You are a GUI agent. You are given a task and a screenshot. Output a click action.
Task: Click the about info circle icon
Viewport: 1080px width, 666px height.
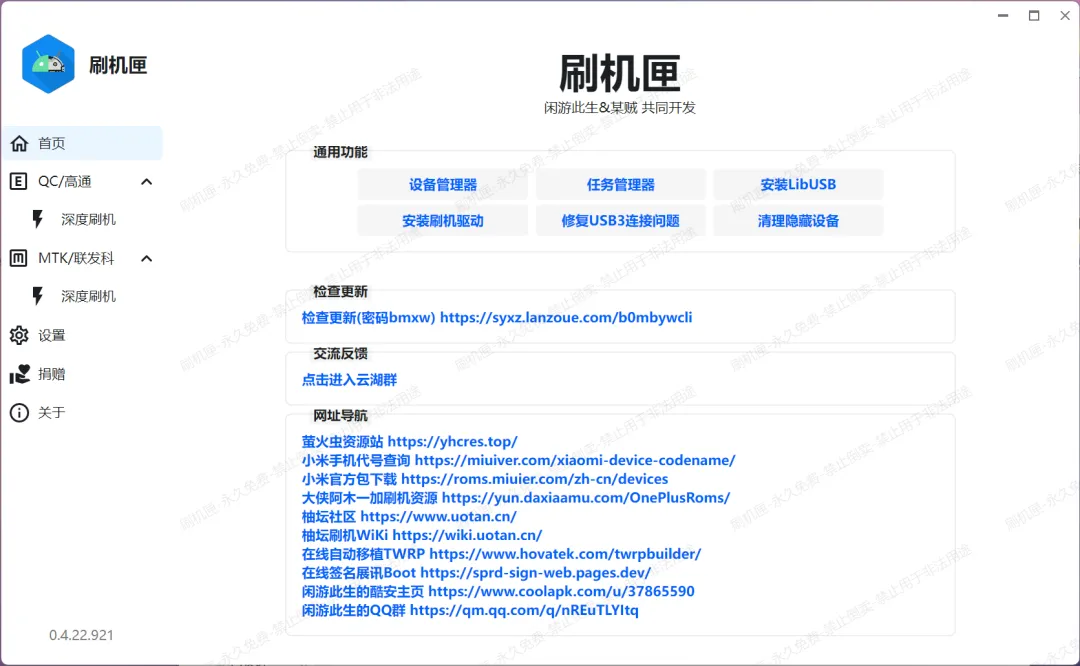(19, 413)
